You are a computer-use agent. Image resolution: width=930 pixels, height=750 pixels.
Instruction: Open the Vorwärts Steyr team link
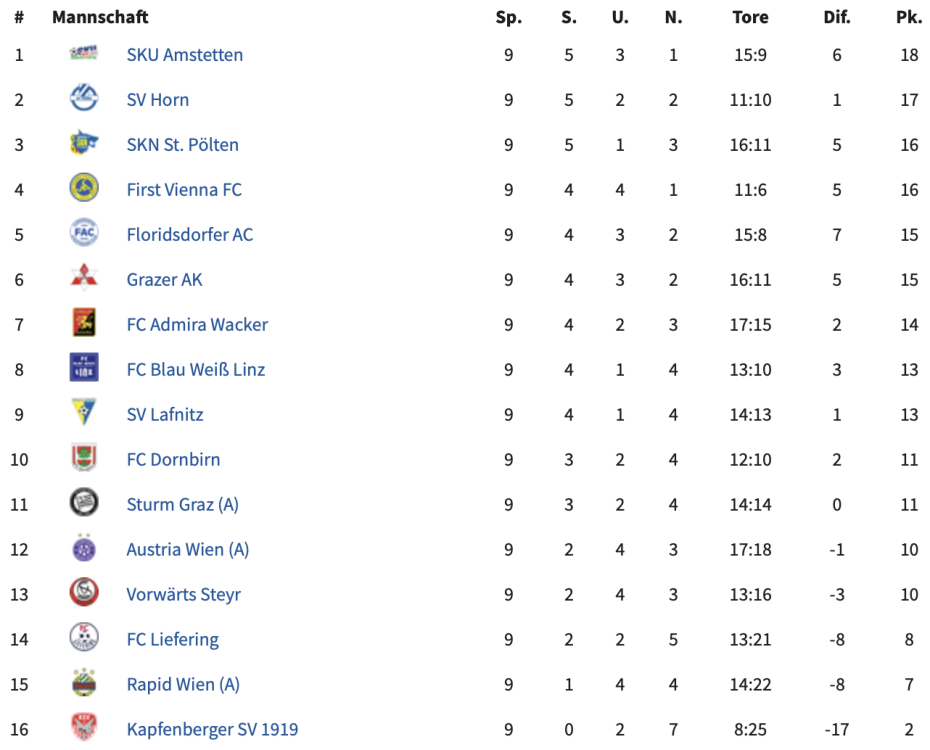pos(183,594)
